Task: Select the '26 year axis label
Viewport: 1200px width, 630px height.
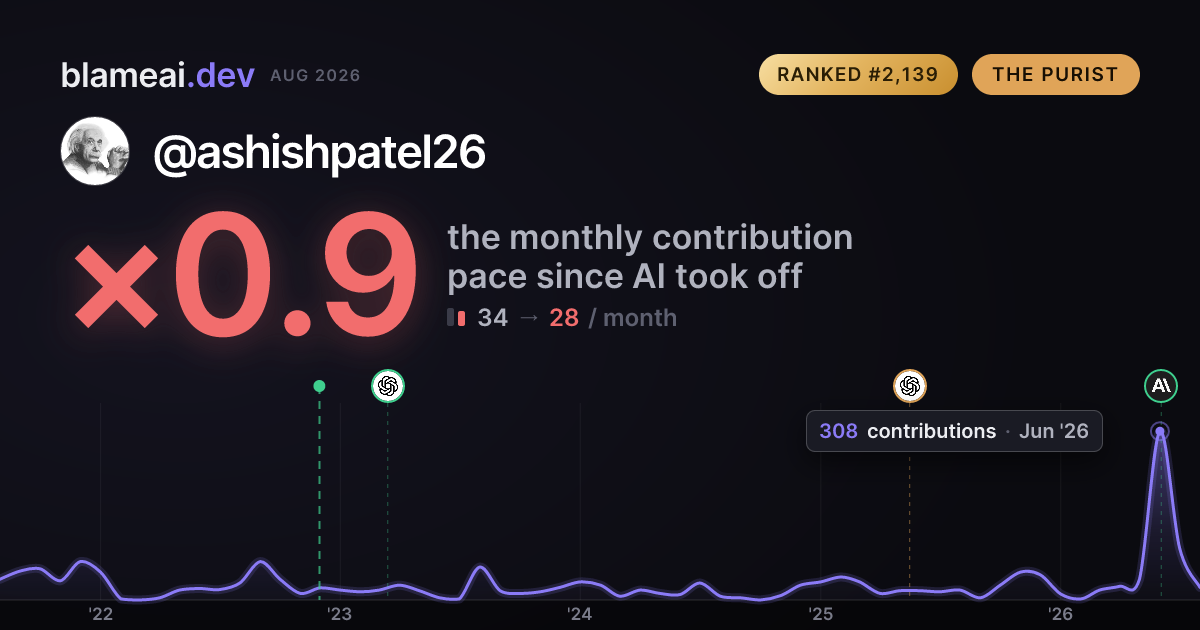Action: tap(1060, 614)
